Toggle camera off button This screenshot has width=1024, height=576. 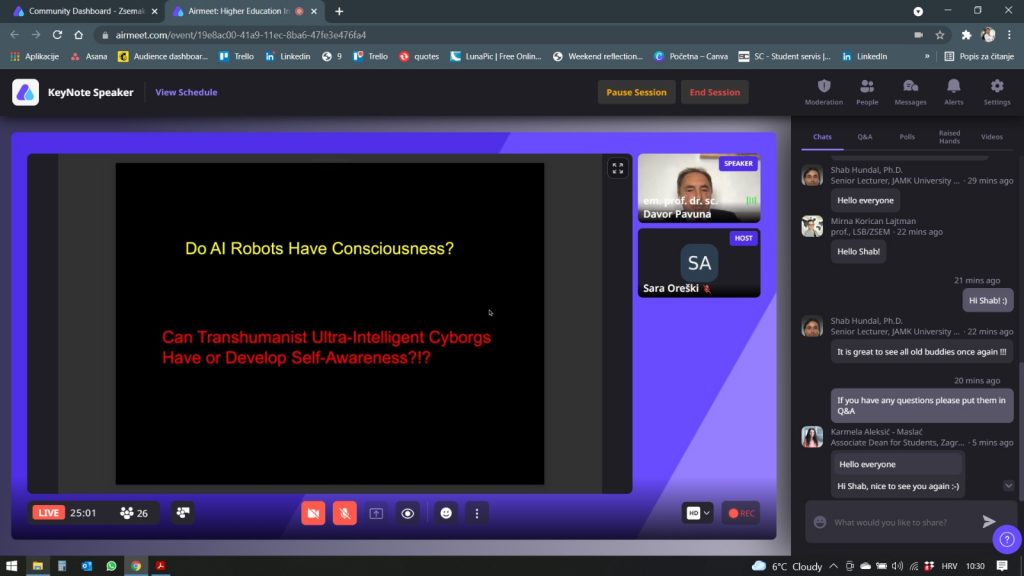313,513
